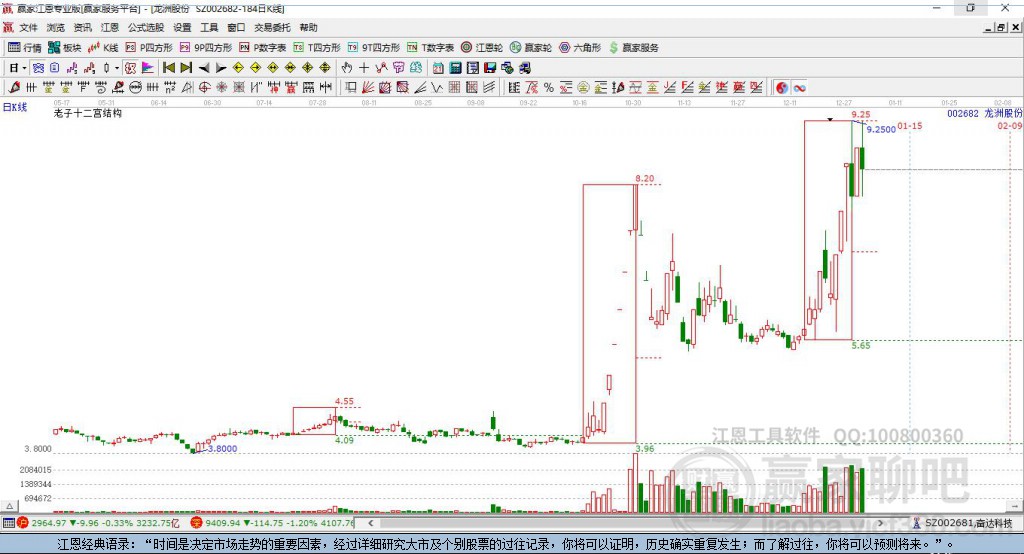Click the 行情 quotes toolbar button

click(x=25, y=48)
